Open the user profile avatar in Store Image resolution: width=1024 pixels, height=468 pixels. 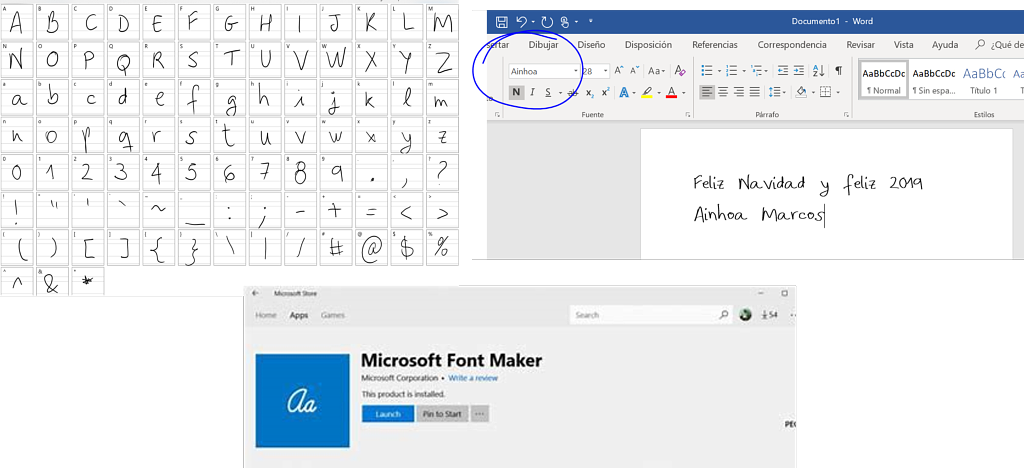[745, 315]
